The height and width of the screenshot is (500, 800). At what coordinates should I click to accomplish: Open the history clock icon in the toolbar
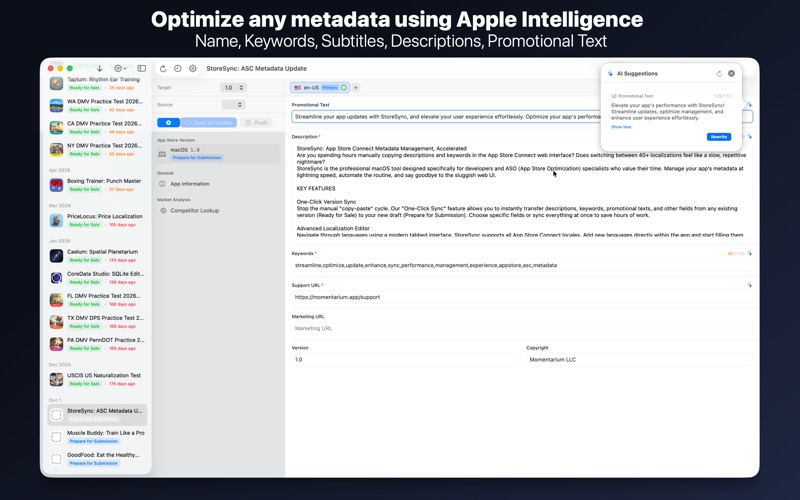click(178, 68)
